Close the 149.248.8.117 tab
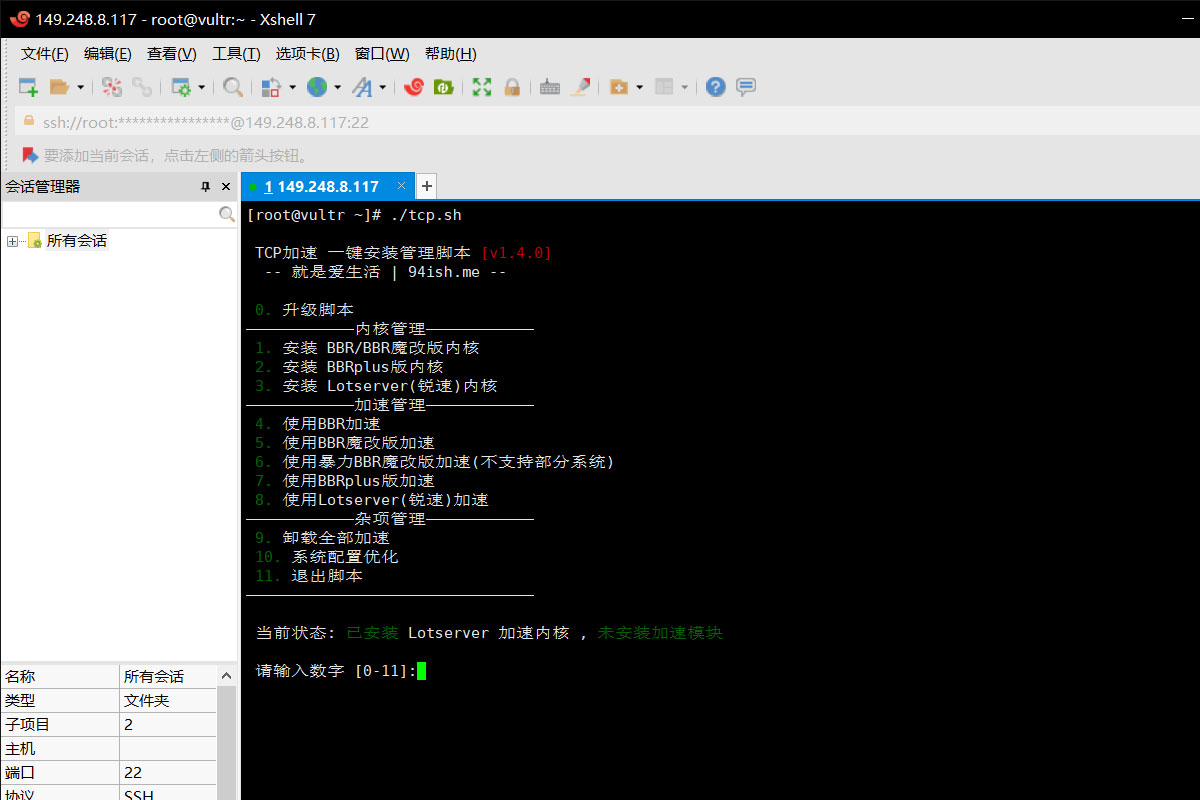Image resolution: width=1200 pixels, height=800 pixels. [402, 186]
